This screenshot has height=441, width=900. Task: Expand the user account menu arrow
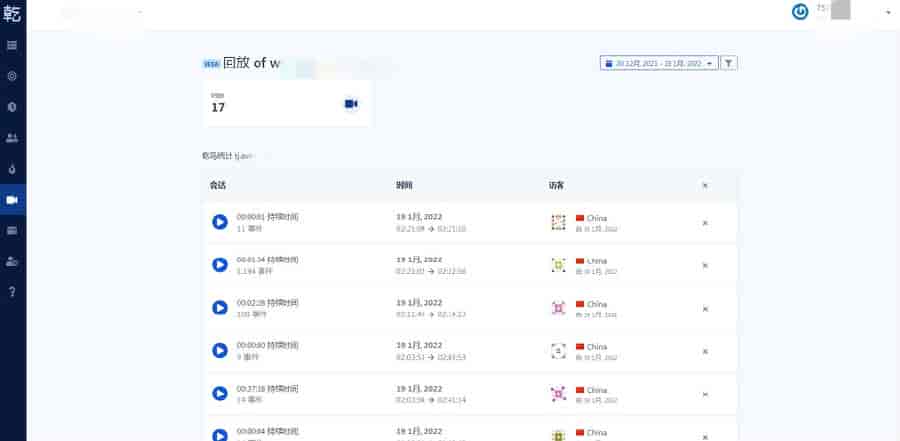(888, 12)
